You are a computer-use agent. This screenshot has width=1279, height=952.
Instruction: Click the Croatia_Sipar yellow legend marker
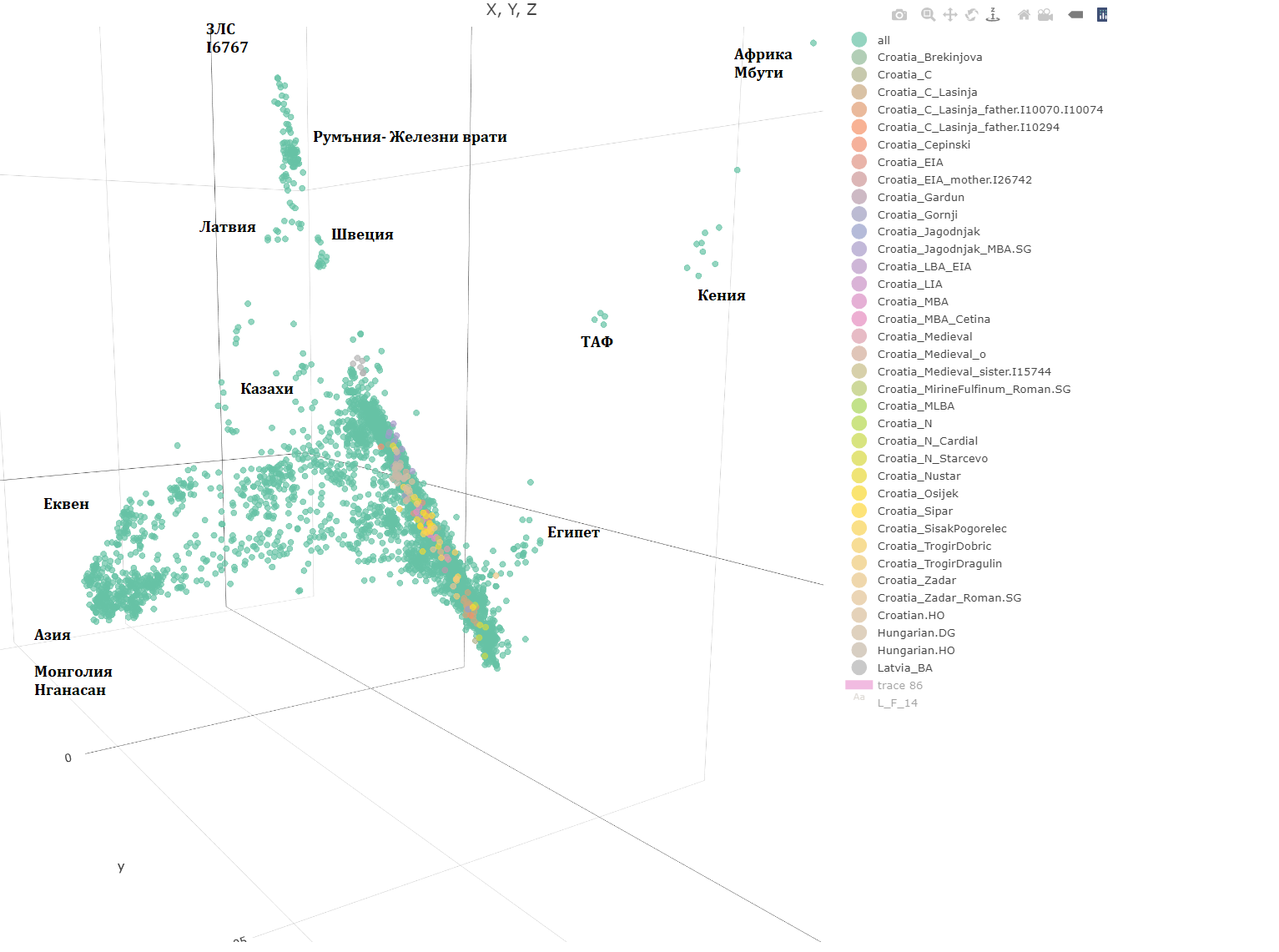point(859,511)
